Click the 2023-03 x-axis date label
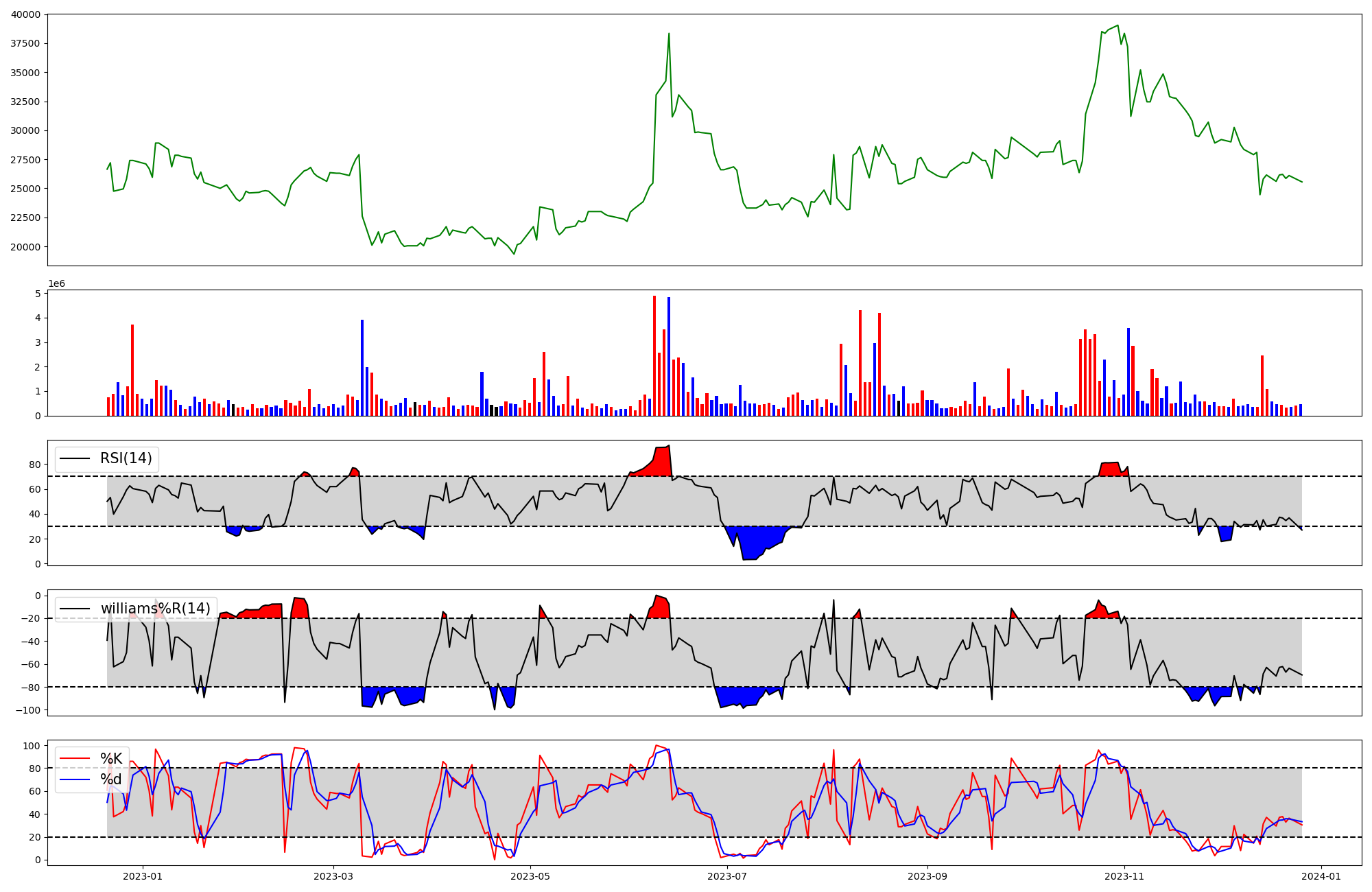Viewport: 1372px width, 892px height. (333, 876)
